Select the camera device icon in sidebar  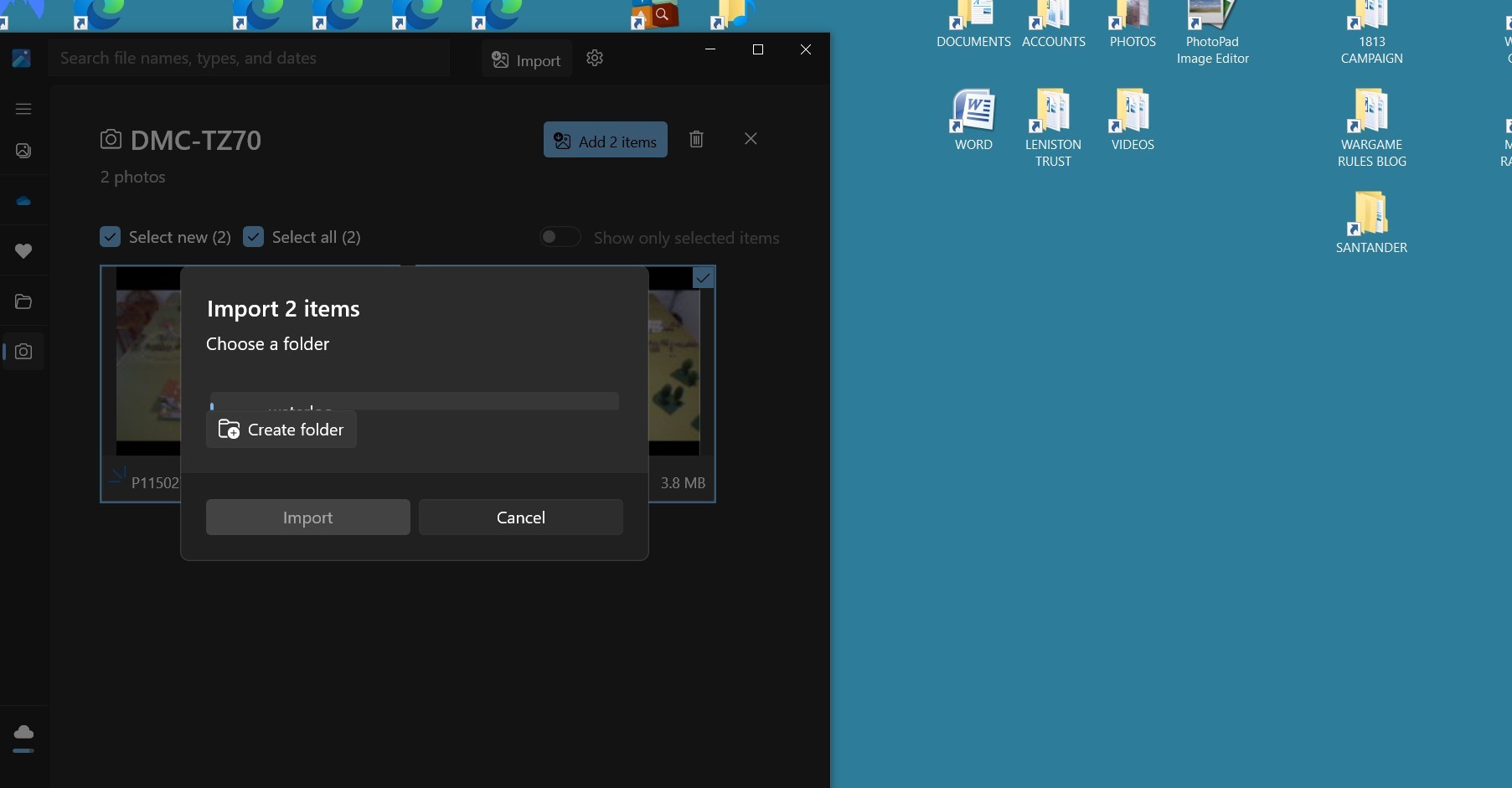point(23,352)
